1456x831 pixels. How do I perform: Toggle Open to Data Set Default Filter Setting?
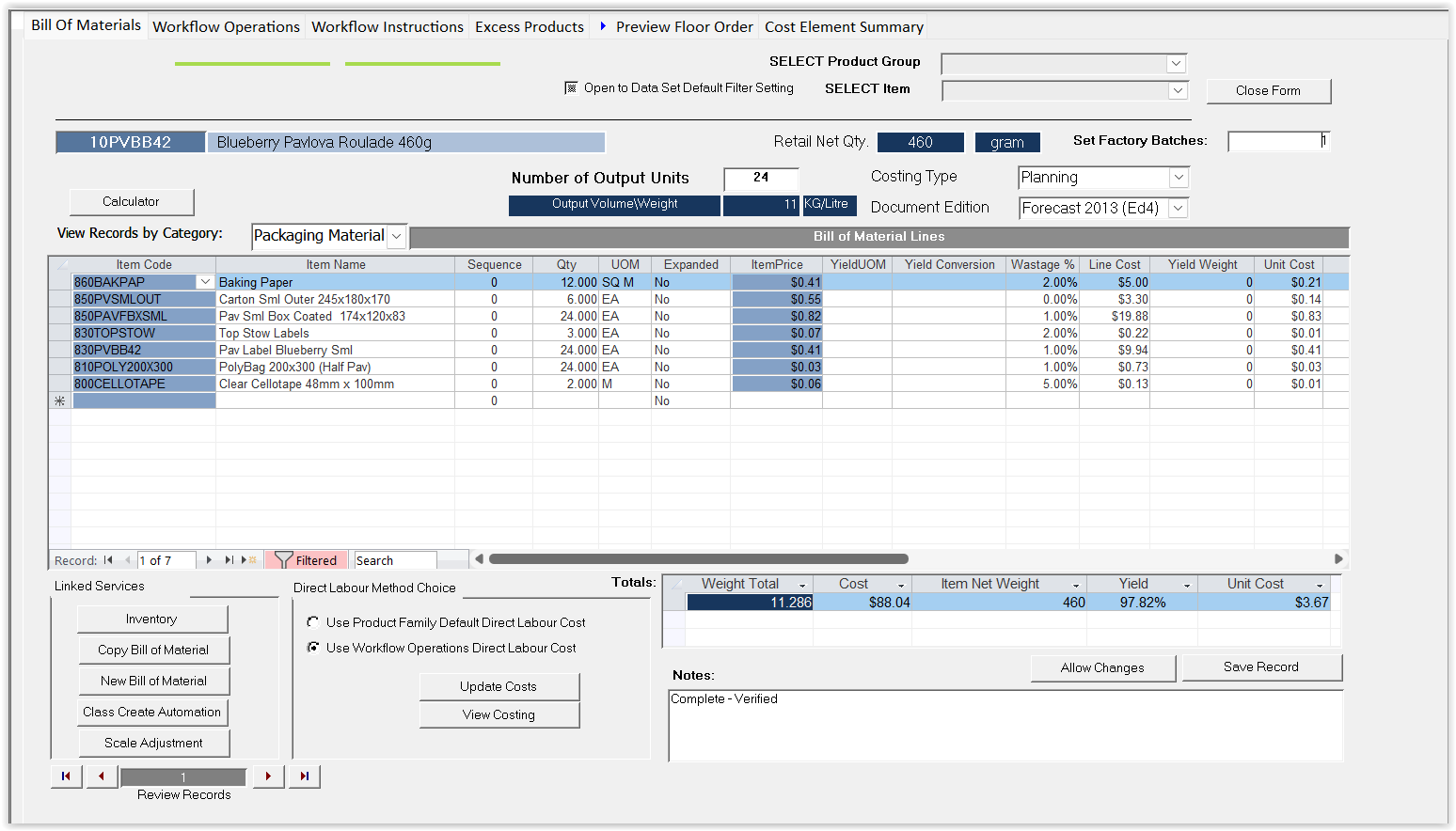click(571, 87)
